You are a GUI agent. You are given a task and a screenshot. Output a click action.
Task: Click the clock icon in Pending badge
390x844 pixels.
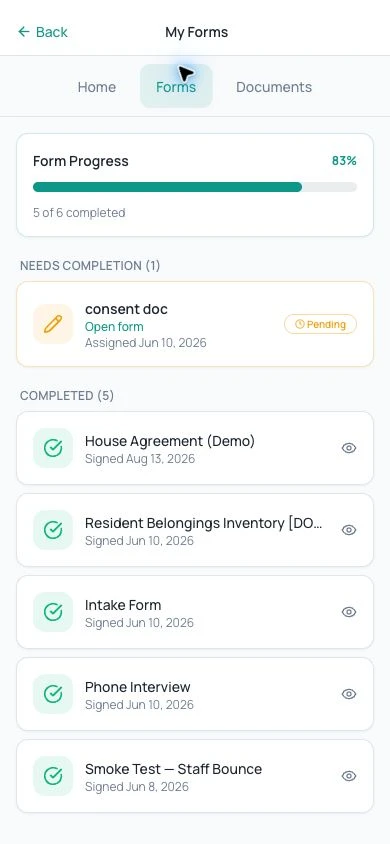(x=300, y=324)
